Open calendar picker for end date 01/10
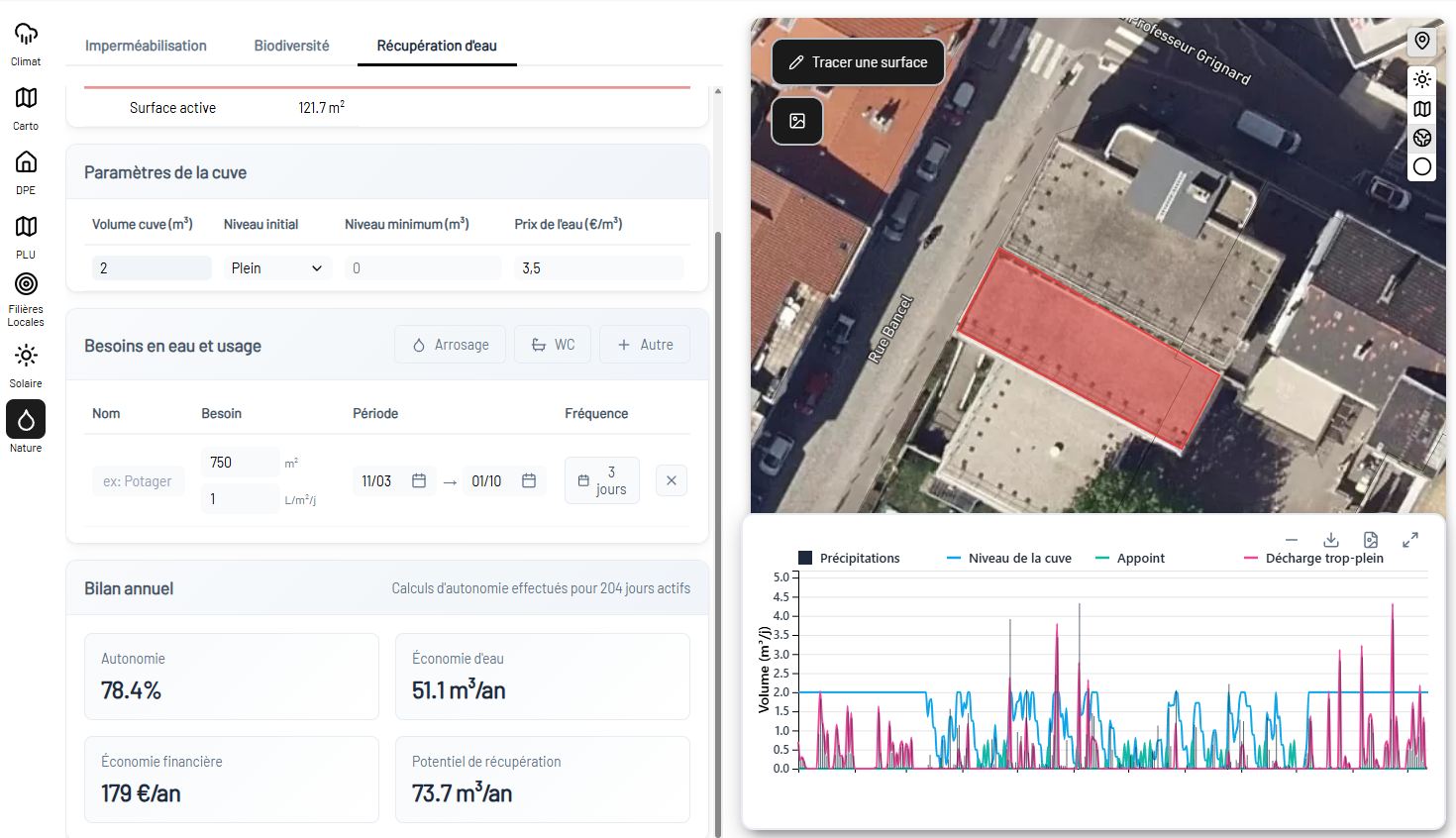The image size is (1456, 838). pos(529,480)
